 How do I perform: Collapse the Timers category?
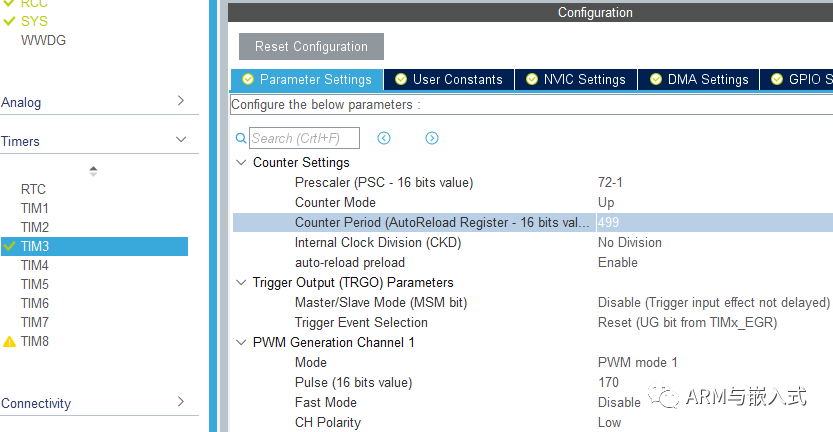pyautogui.click(x=181, y=141)
